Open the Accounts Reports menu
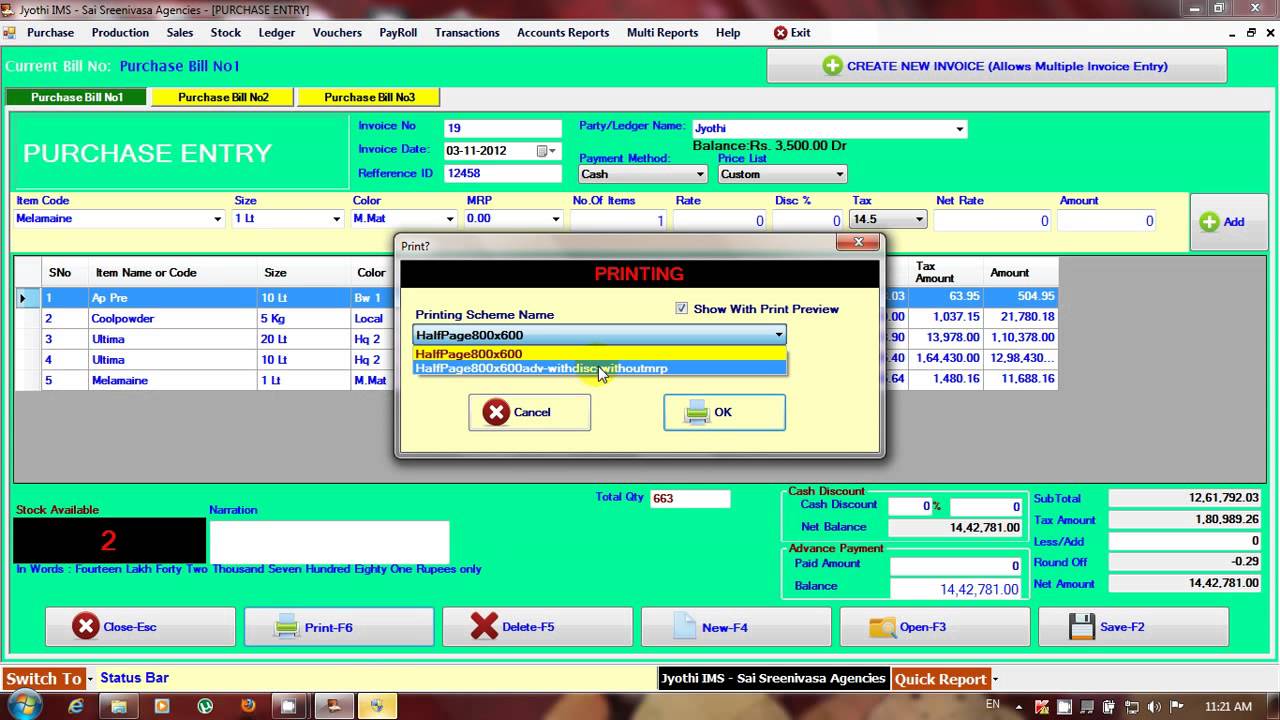The width and height of the screenshot is (1280, 720). pyautogui.click(x=562, y=32)
